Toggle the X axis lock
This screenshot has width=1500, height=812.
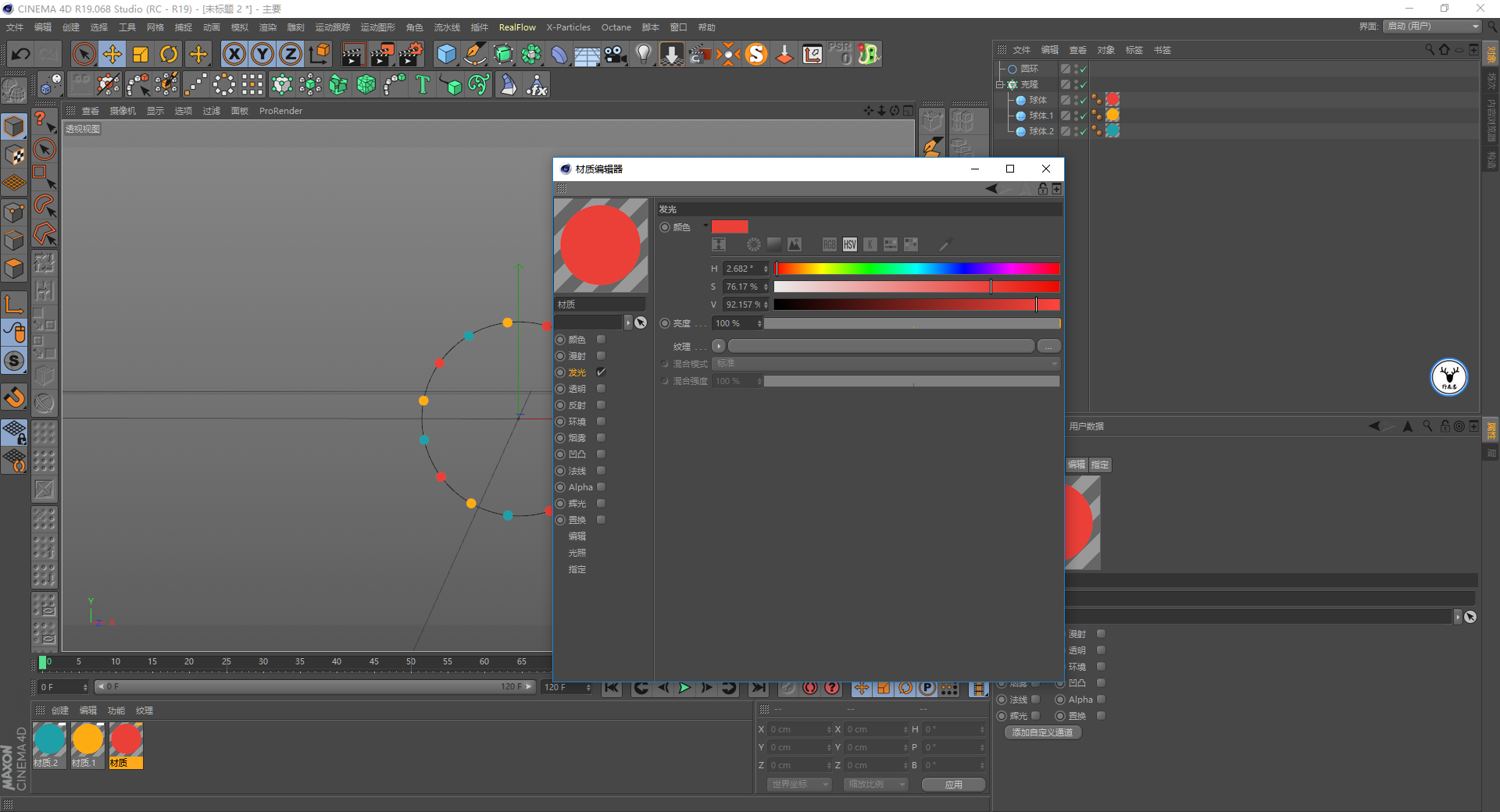coord(234,54)
